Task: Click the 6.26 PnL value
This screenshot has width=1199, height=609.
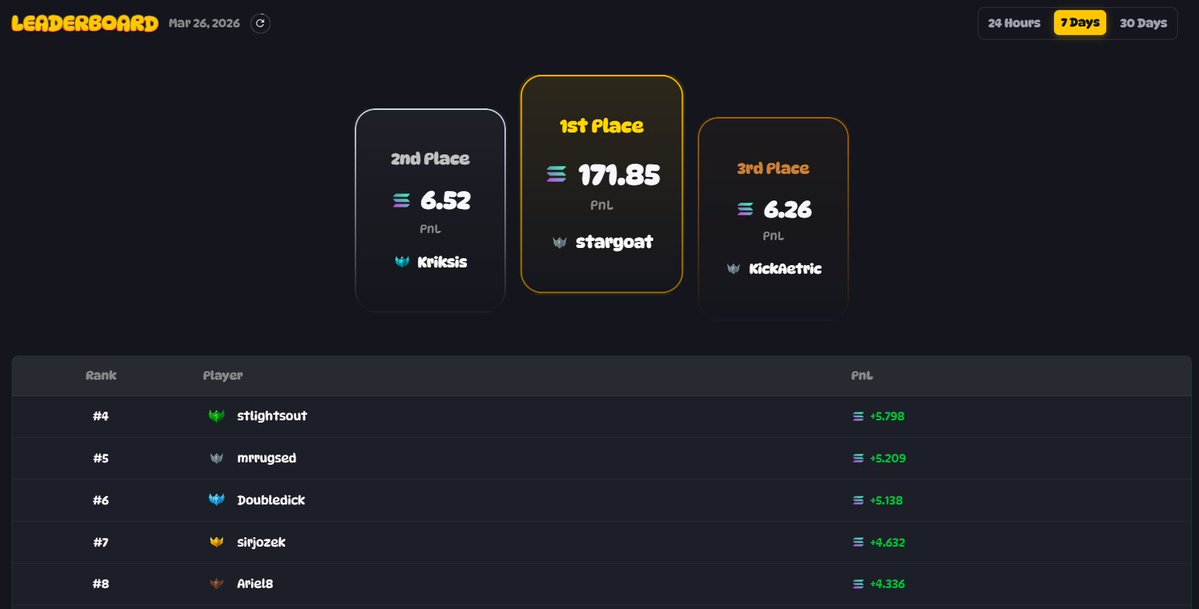Action: (x=788, y=209)
